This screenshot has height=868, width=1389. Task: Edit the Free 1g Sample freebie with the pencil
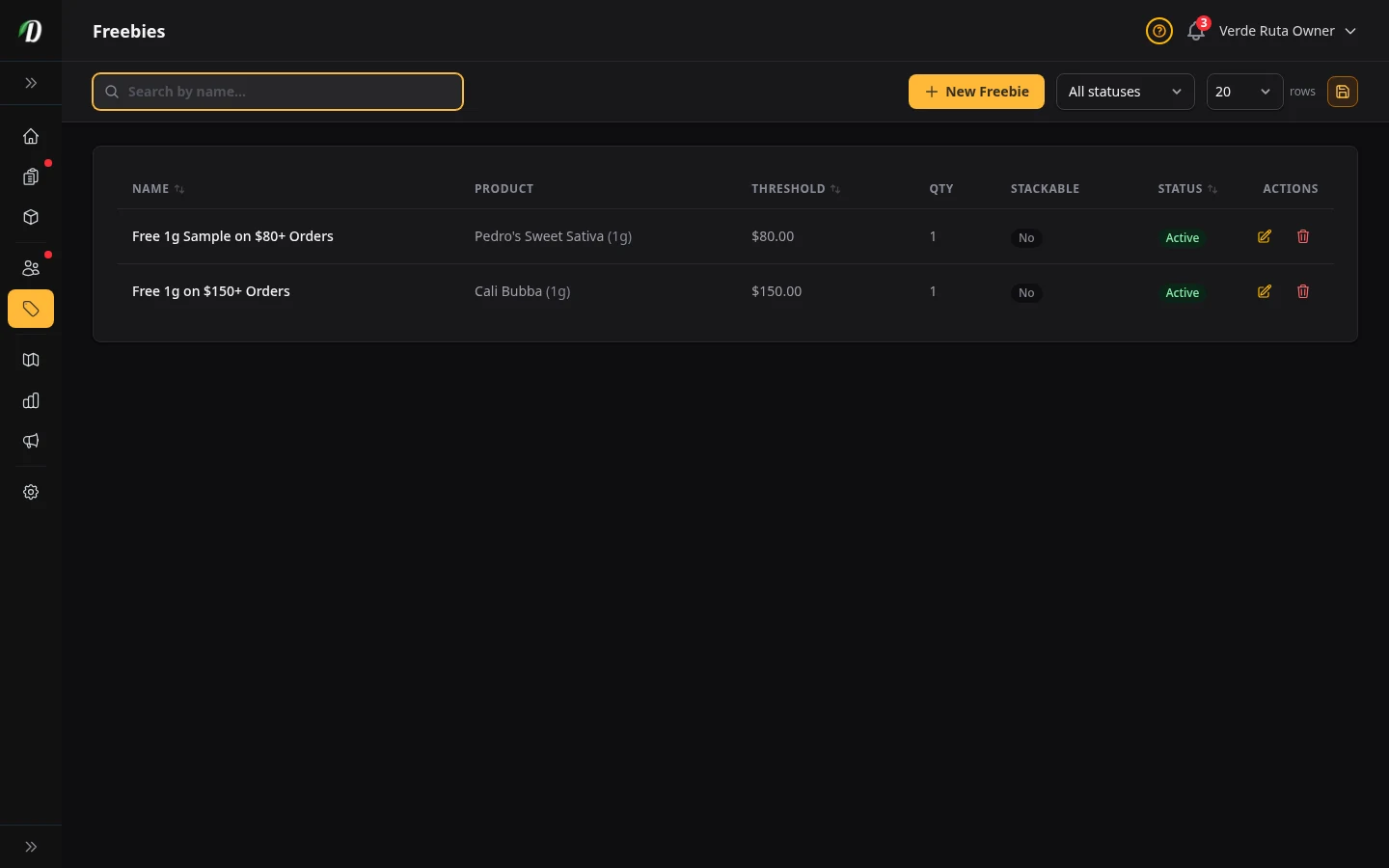click(x=1265, y=236)
